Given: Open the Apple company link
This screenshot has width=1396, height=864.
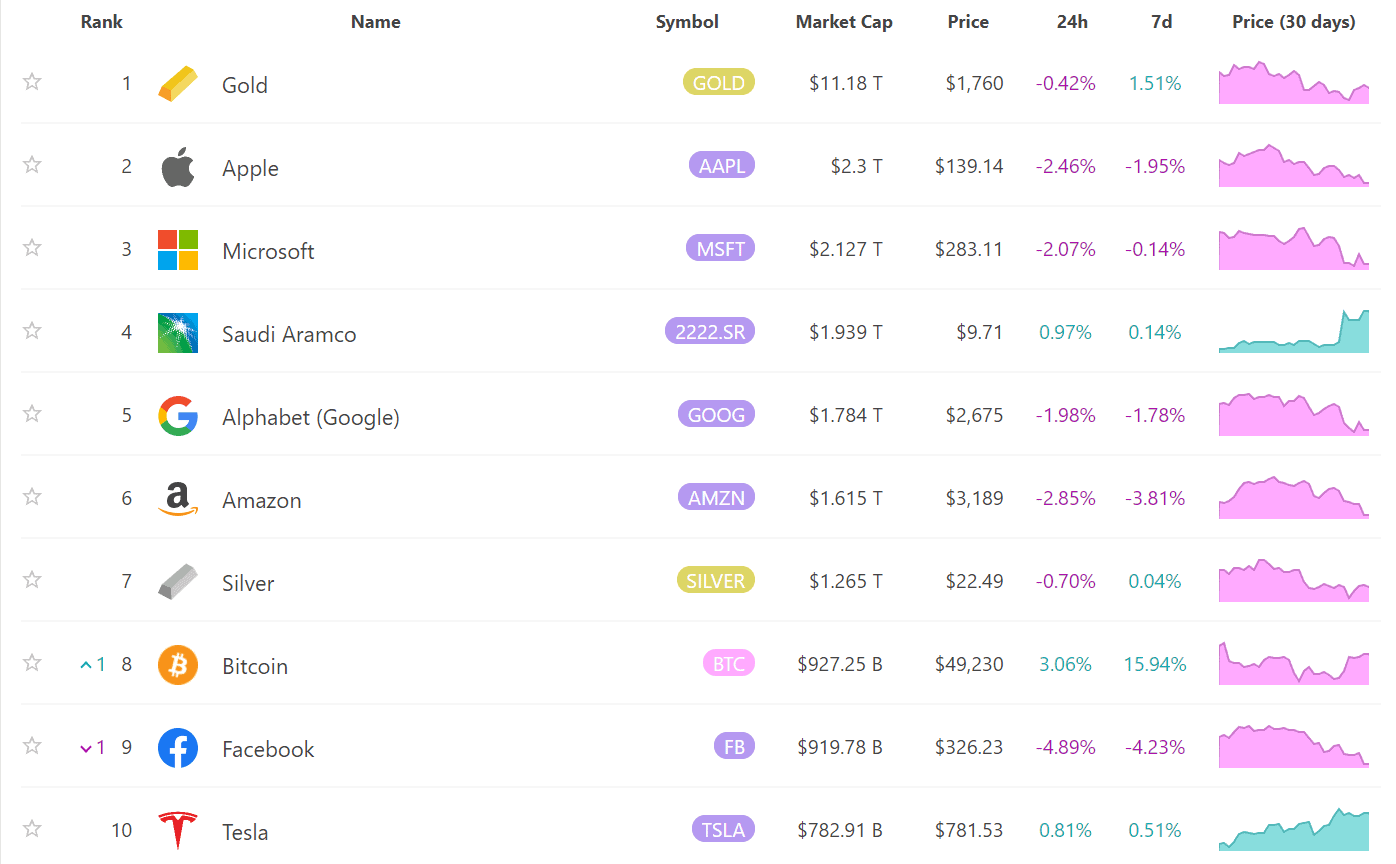Looking at the screenshot, I should (x=250, y=168).
